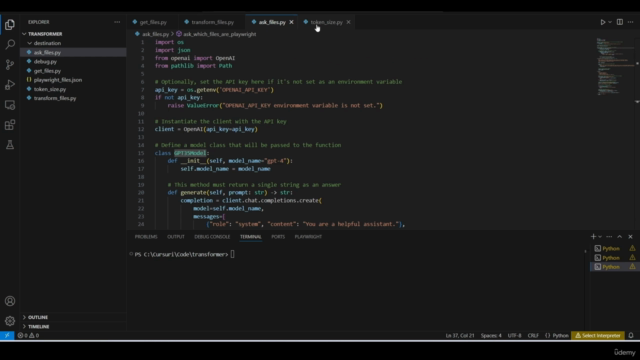Open debug.py in the explorer
Viewport: 640px width, 360px height.
(x=73, y=62)
